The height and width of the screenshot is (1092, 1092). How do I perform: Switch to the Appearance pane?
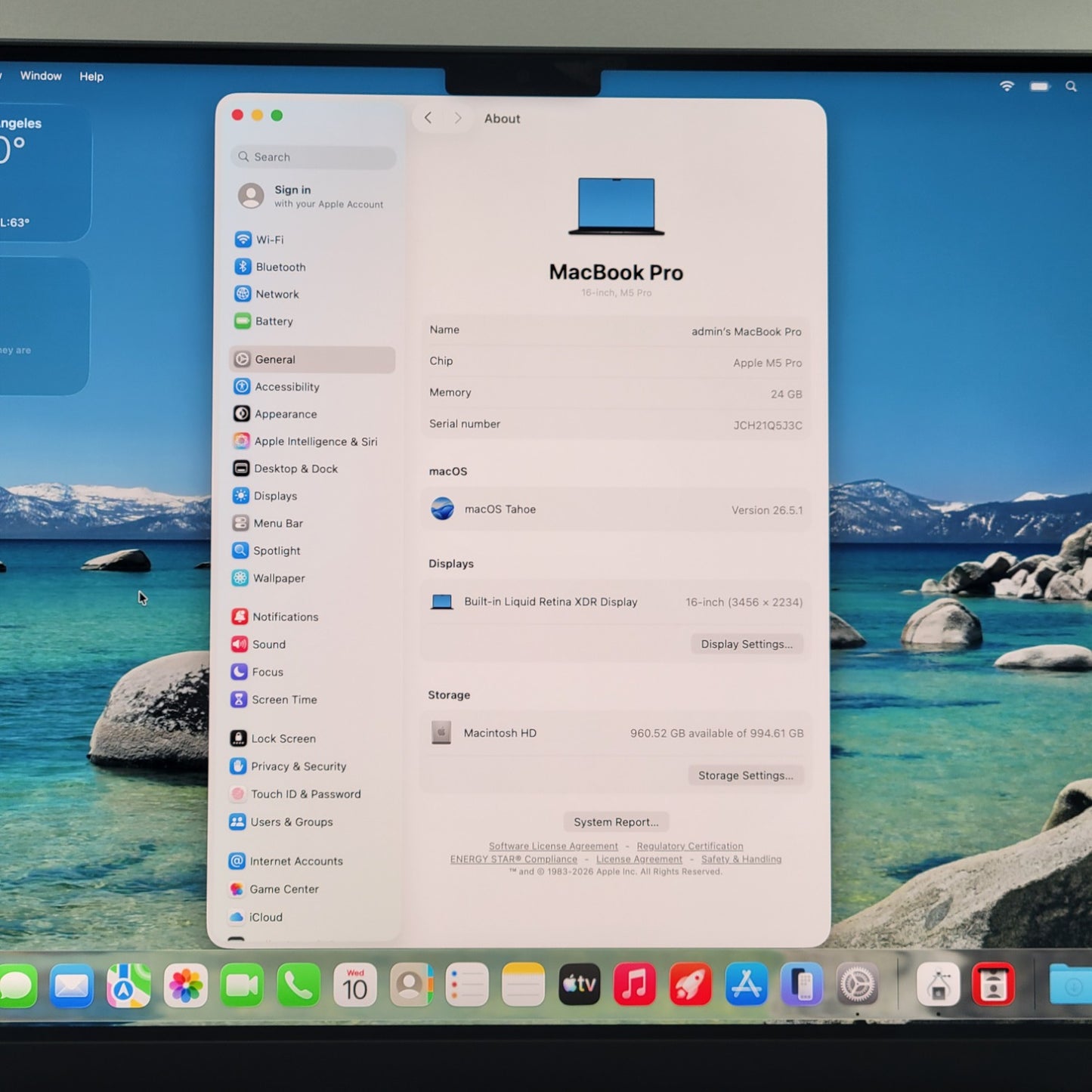[312, 414]
